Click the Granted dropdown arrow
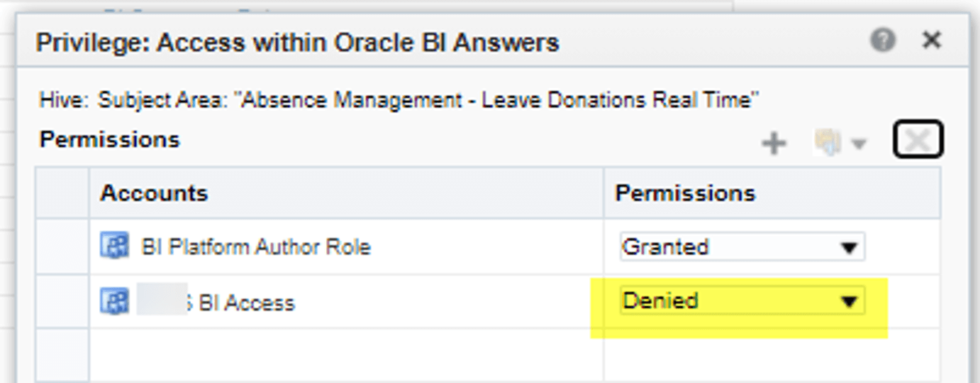Image resolution: width=980 pixels, height=383 pixels. coord(848,248)
